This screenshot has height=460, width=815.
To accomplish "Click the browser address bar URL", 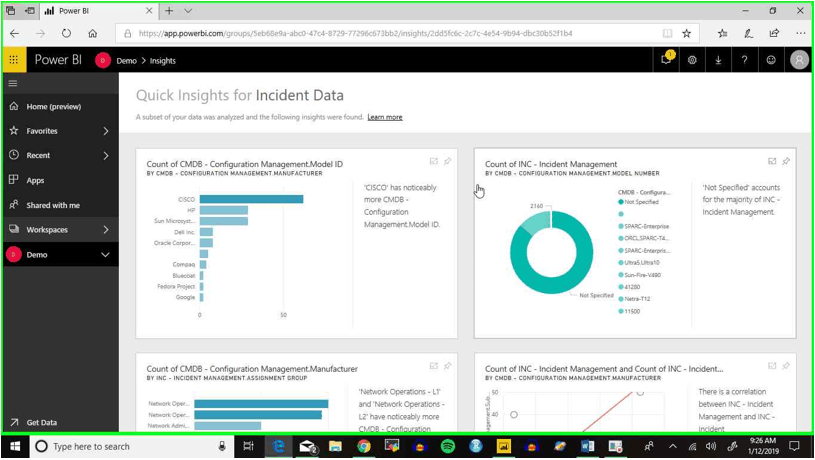I will click(x=356, y=33).
